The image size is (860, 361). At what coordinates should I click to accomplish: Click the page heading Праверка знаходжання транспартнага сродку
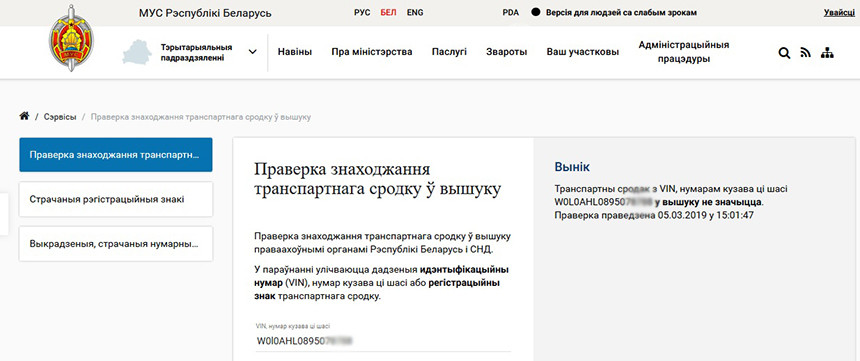377,179
